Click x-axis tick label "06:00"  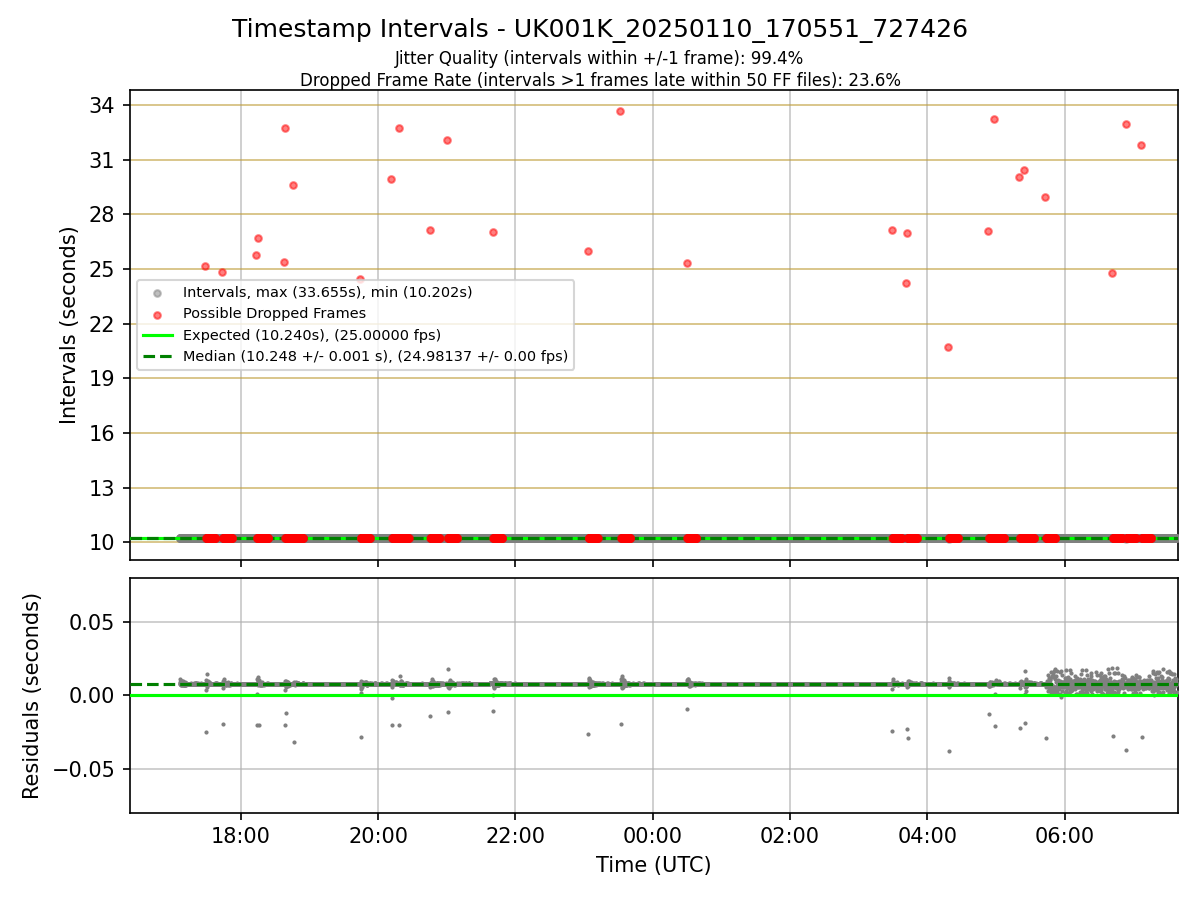[1064, 836]
